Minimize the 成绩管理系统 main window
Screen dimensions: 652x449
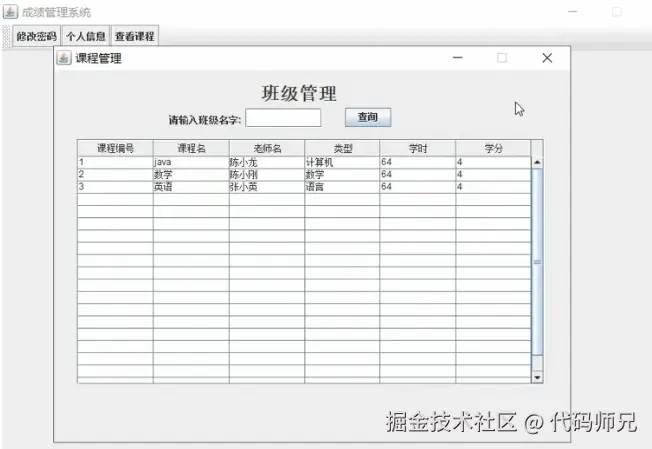coord(573,12)
